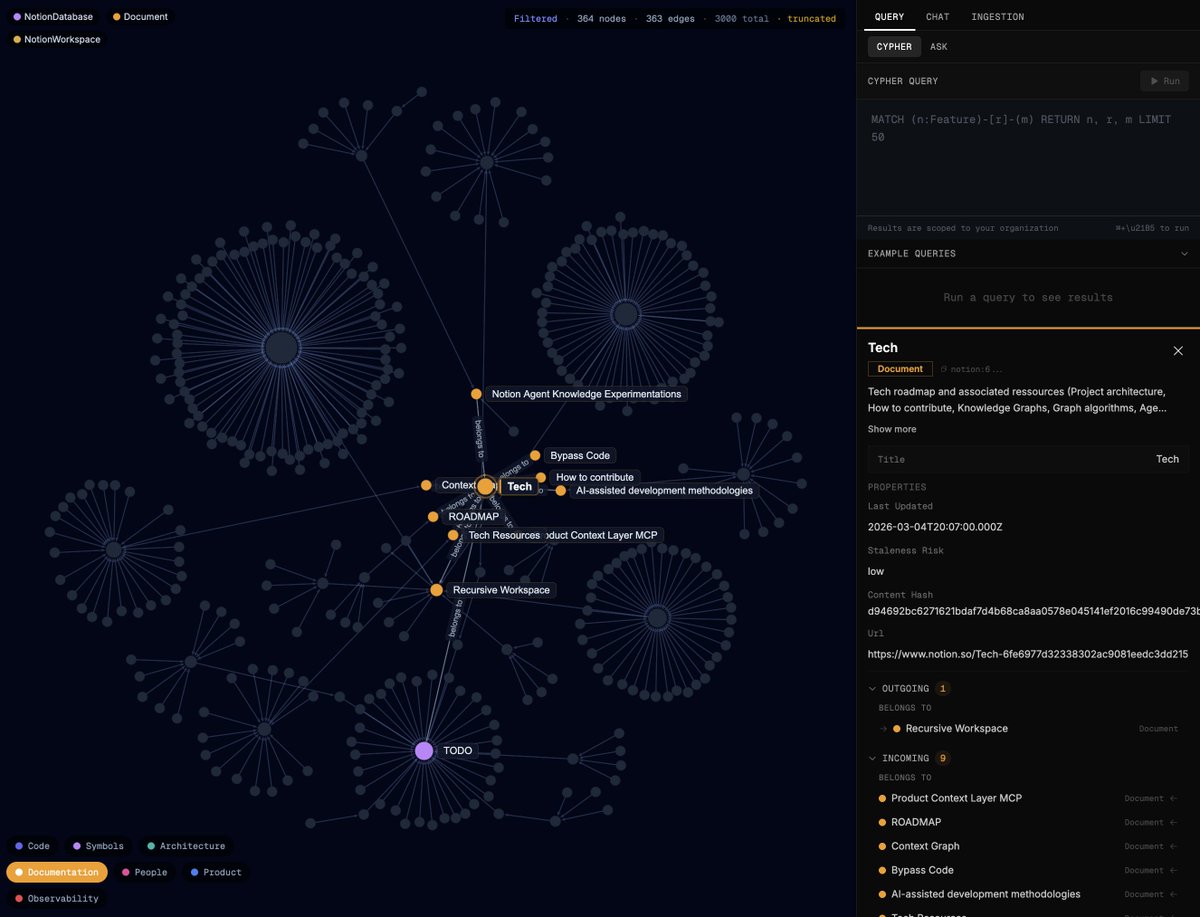The image size is (1200, 917).
Task: Switch to the CHAT tab
Action: click(937, 17)
